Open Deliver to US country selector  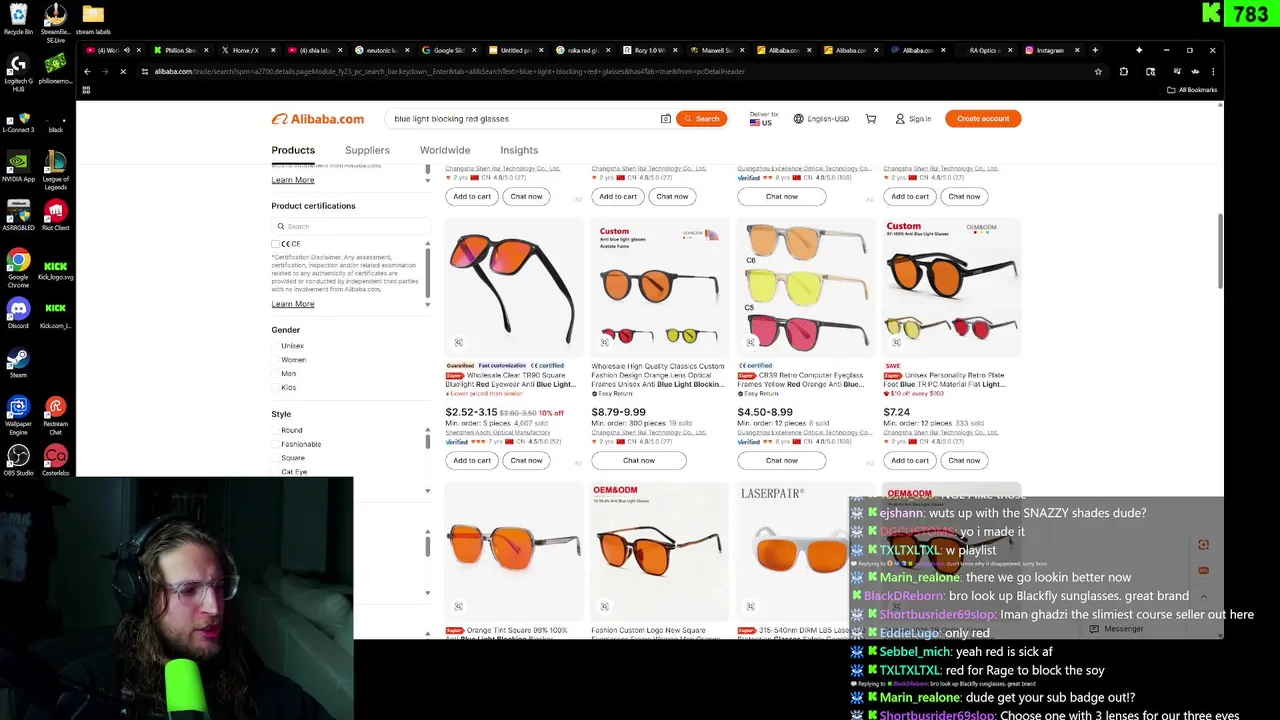click(763, 119)
